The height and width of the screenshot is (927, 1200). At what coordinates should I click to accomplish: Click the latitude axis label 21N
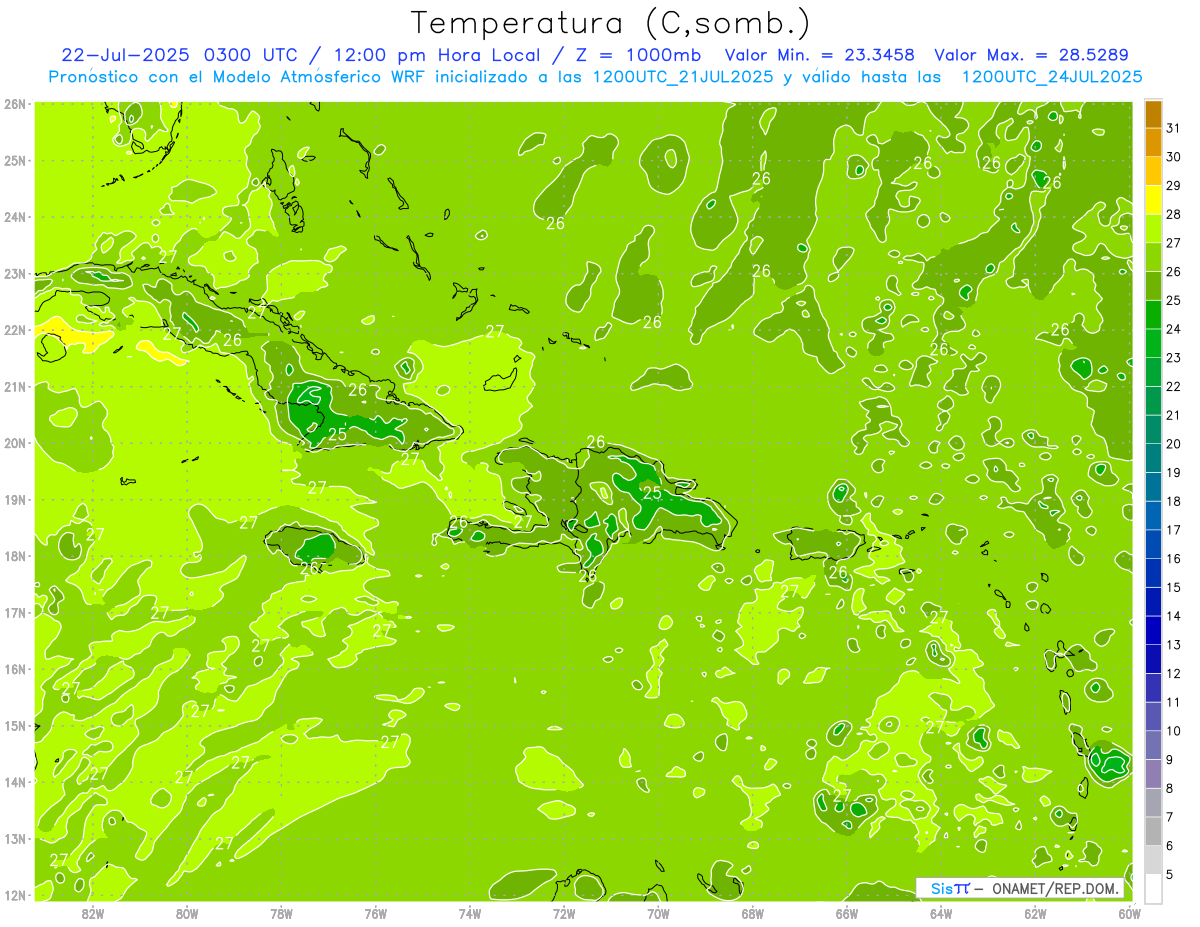click(14, 387)
